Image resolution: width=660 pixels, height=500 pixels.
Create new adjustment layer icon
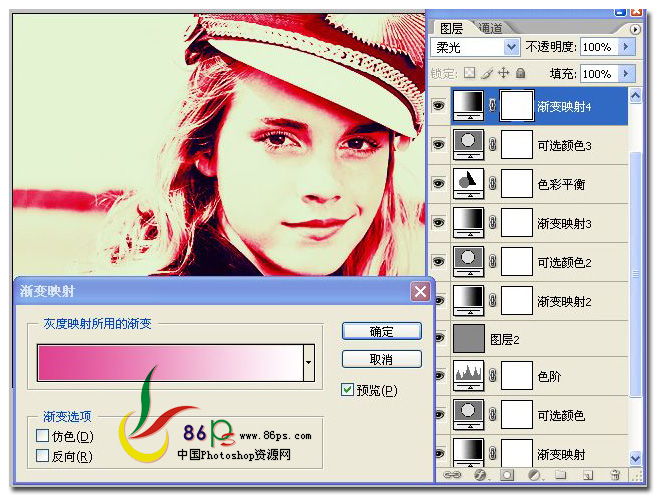[535, 476]
